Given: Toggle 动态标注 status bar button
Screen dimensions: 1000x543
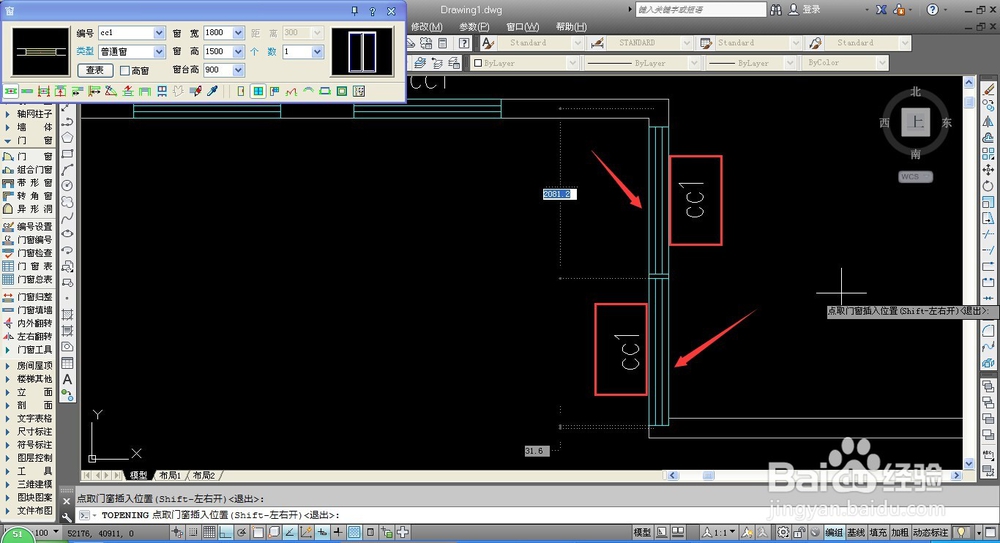Looking at the screenshot, I should 930,532.
